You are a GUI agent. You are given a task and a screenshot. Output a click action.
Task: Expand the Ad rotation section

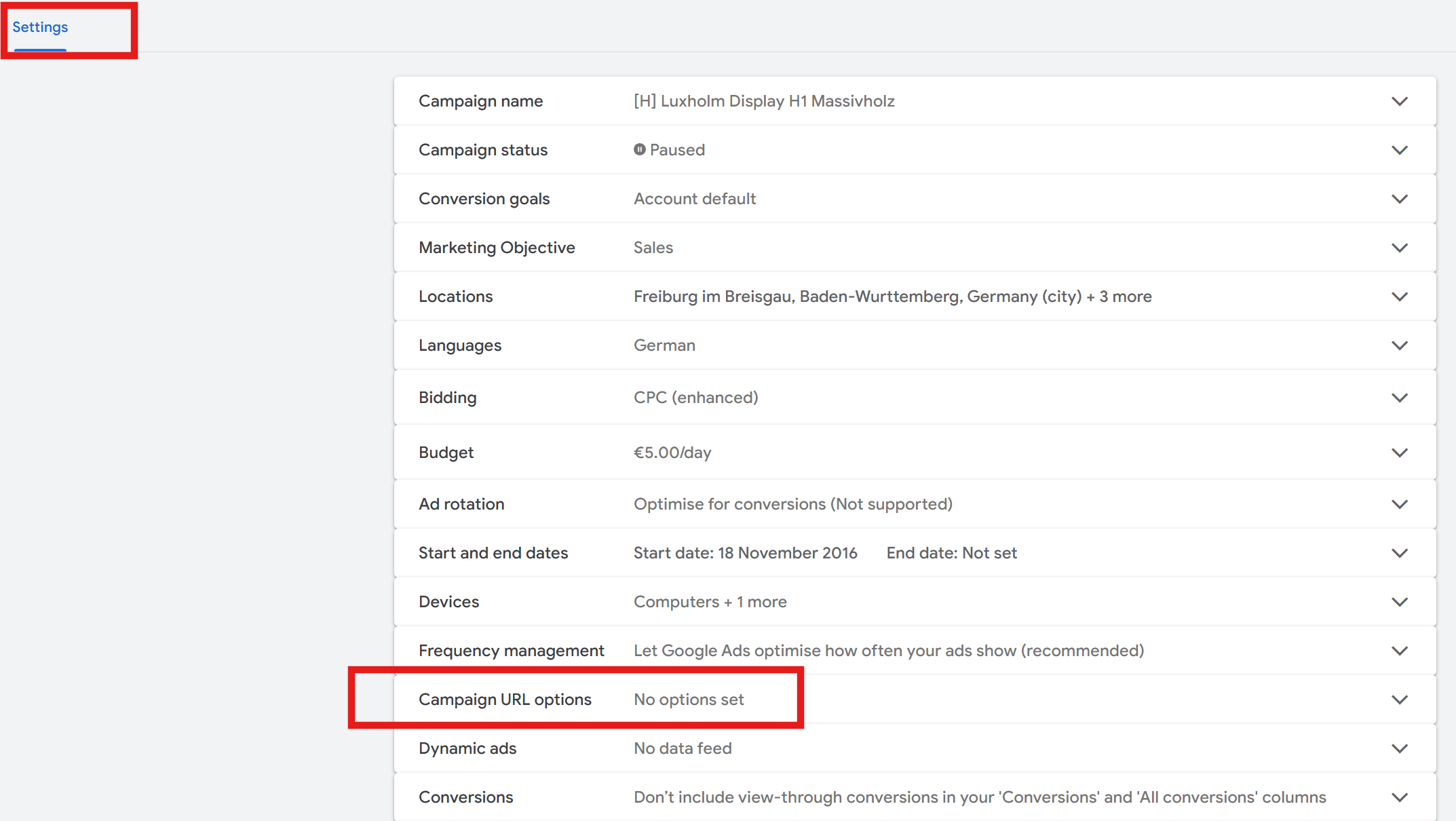[x=1399, y=503]
